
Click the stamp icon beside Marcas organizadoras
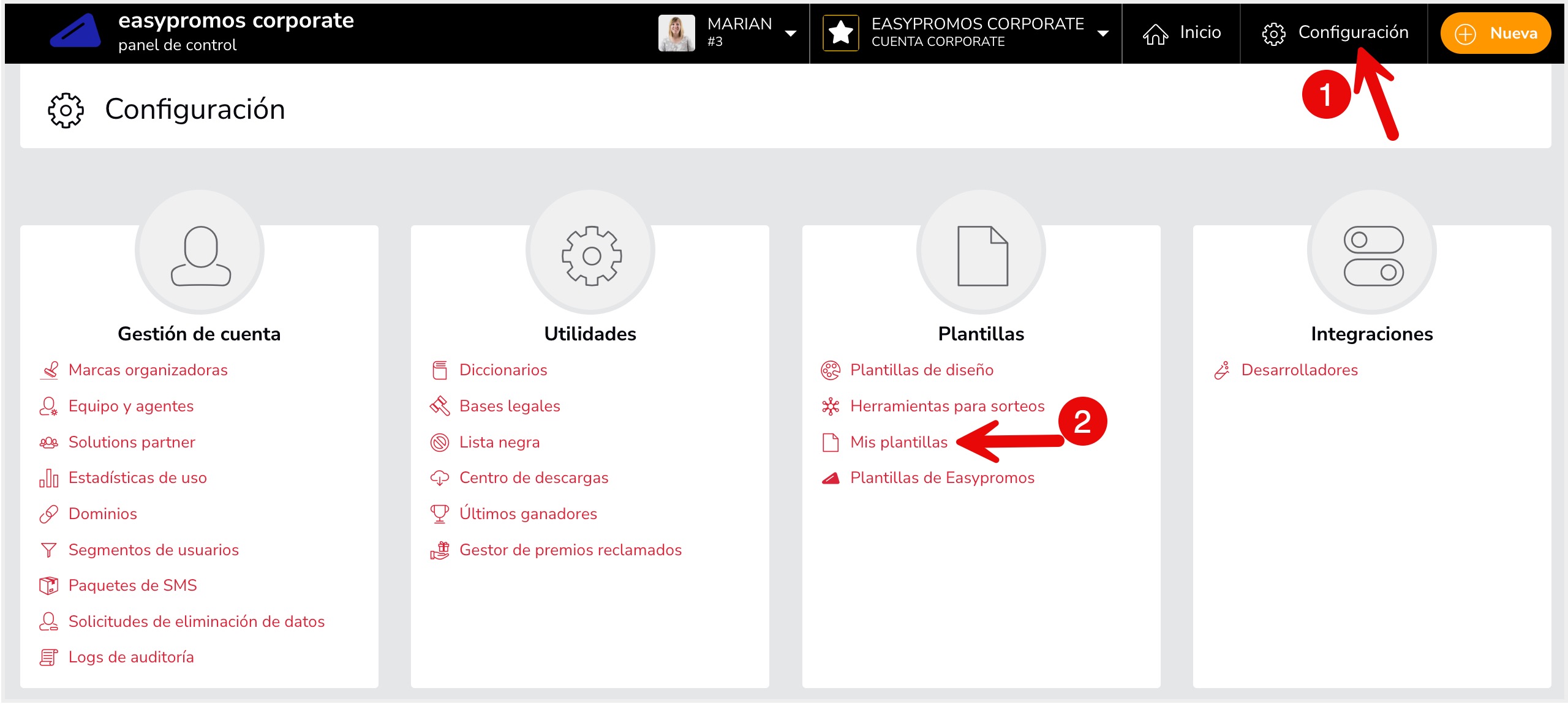[x=49, y=370]
